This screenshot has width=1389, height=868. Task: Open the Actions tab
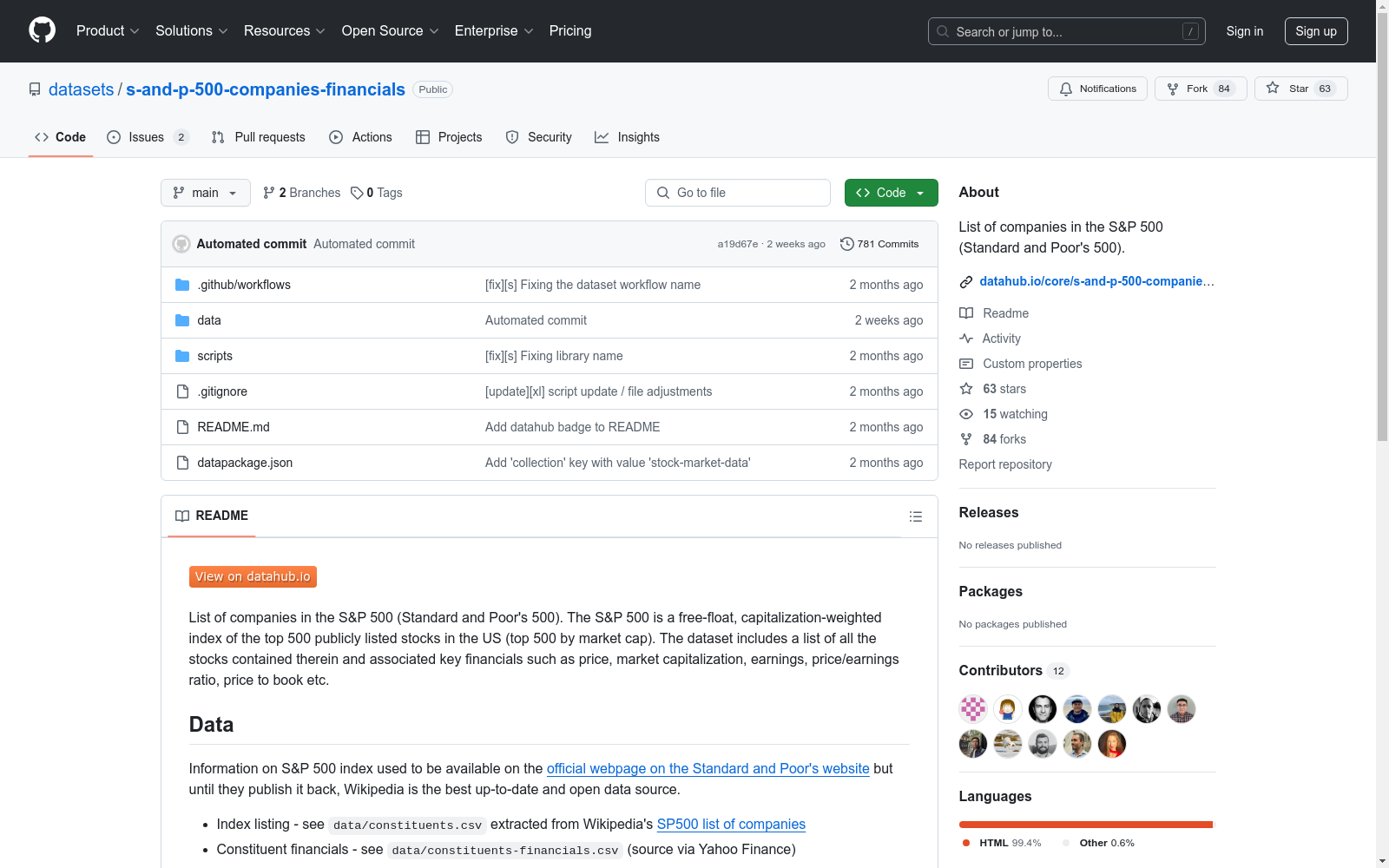click(x=361, y=137)
